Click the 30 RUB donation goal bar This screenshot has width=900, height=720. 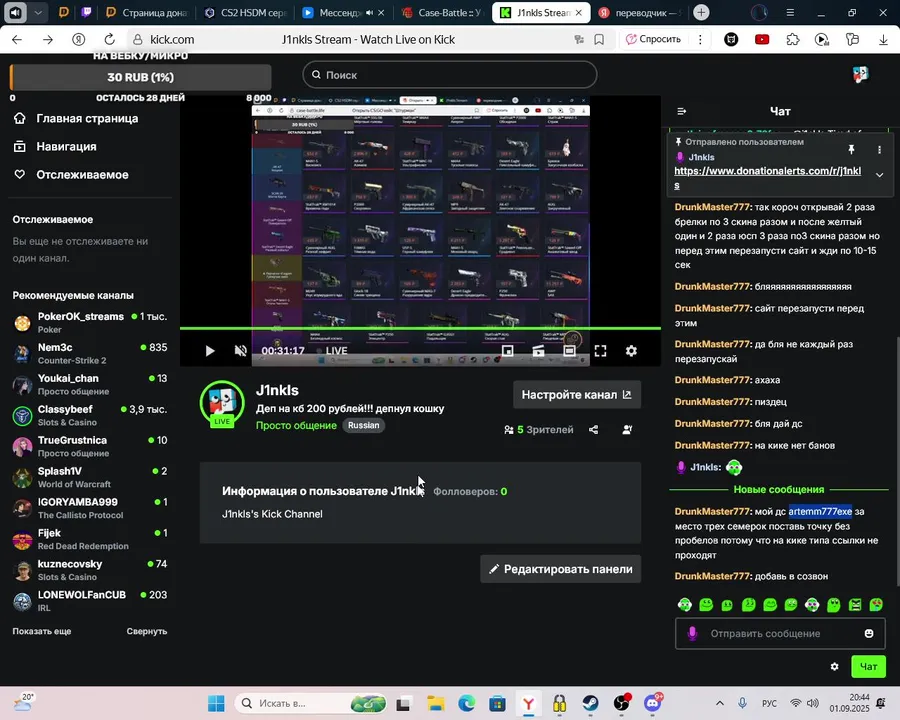141,77
